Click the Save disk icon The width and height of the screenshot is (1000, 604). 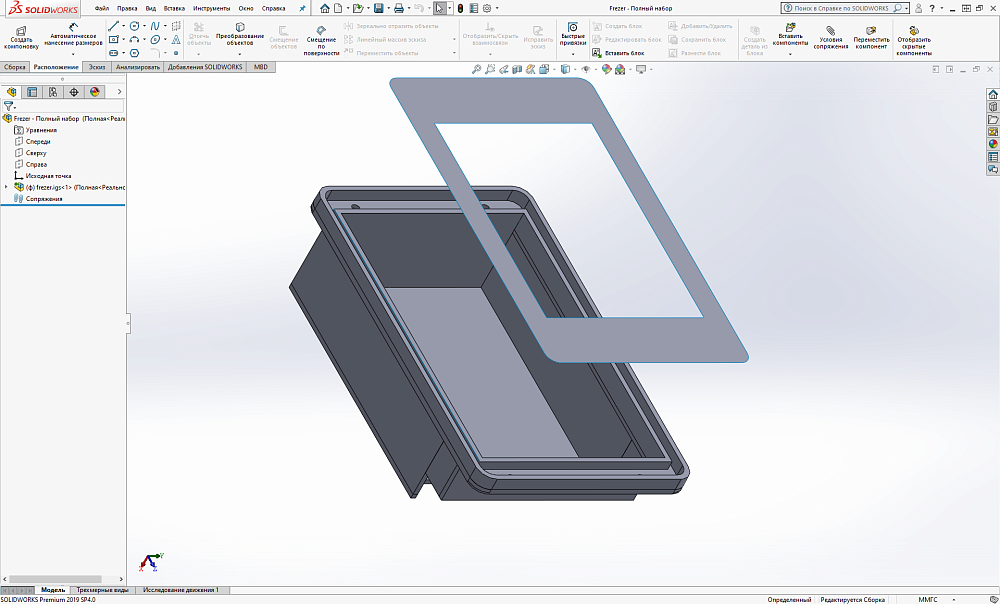tap(378, 8)
